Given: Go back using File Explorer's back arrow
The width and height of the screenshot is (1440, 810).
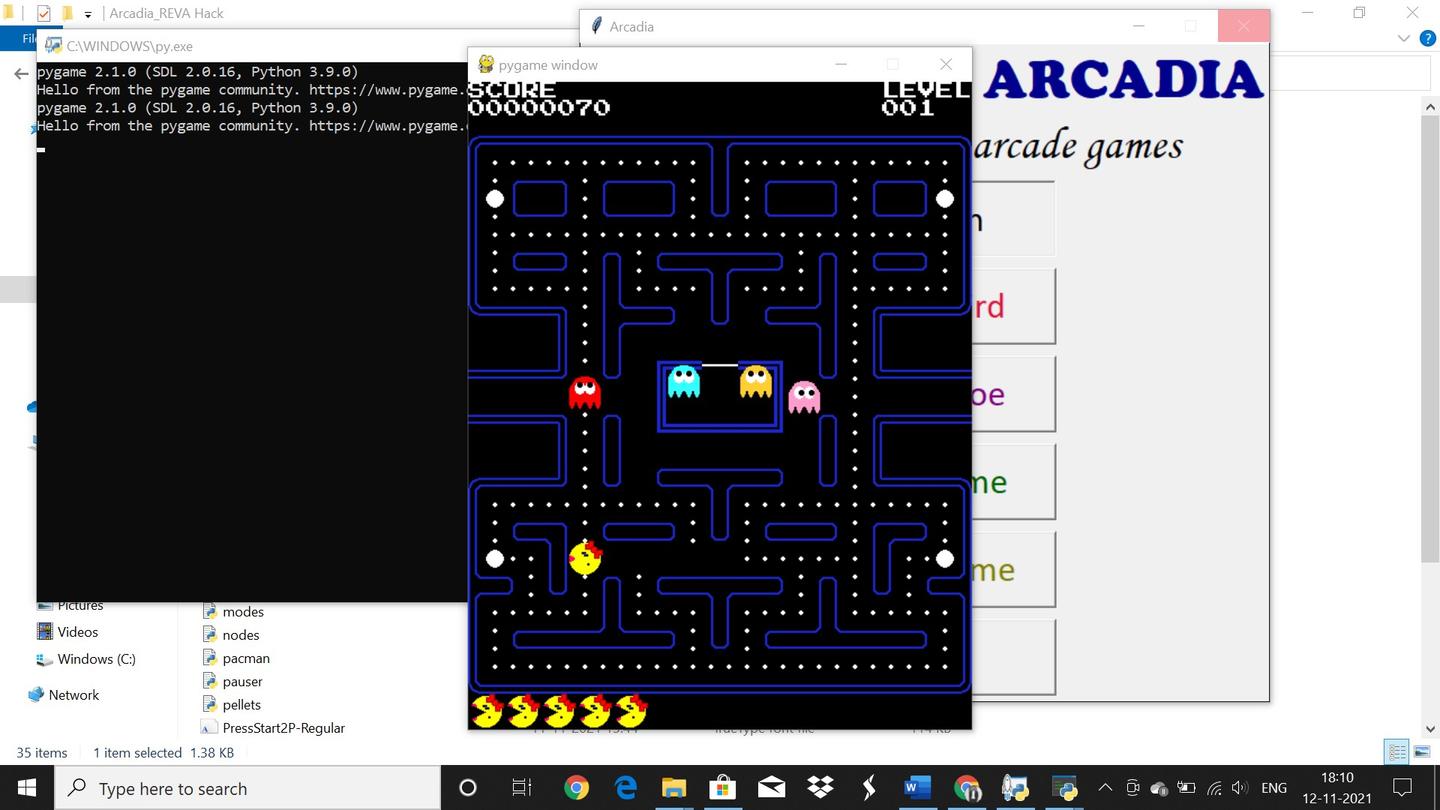Looking at the screenshot, I should pyautogui.click(x=20, y=74).
